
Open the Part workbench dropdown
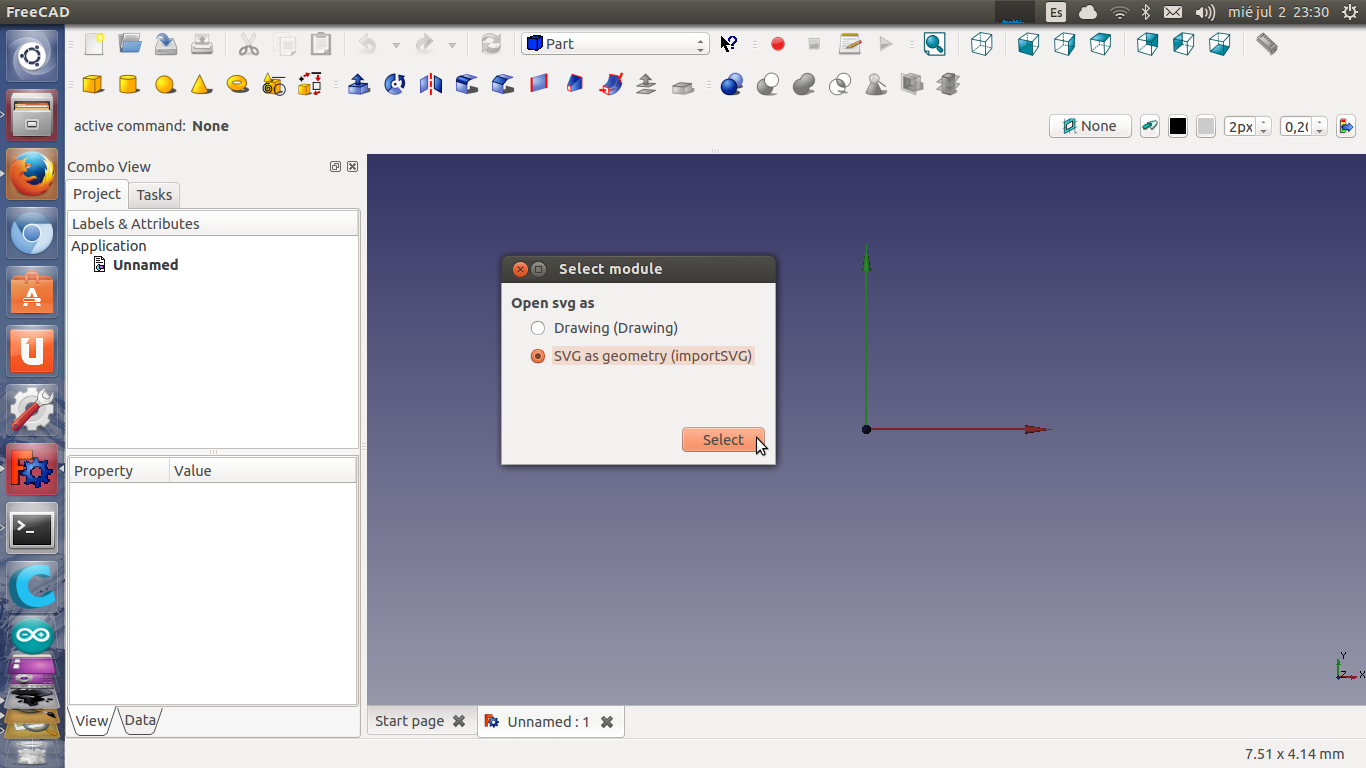615,44
